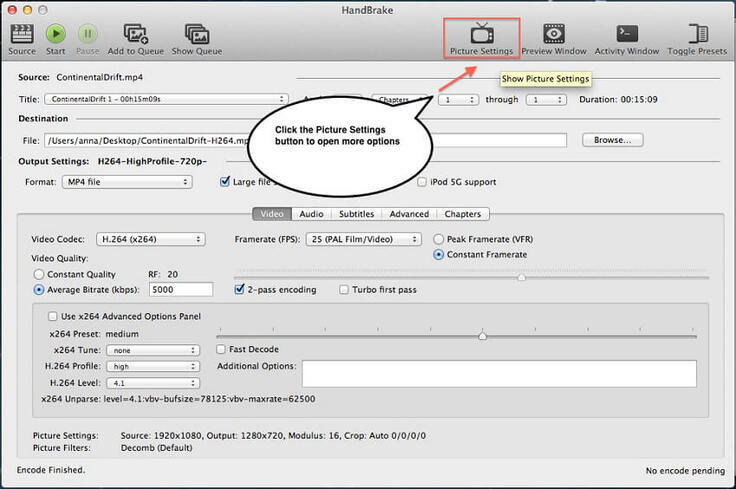Click the Toggle Presets drawer icon
736x489 pixels.
(x=698, y=34)
